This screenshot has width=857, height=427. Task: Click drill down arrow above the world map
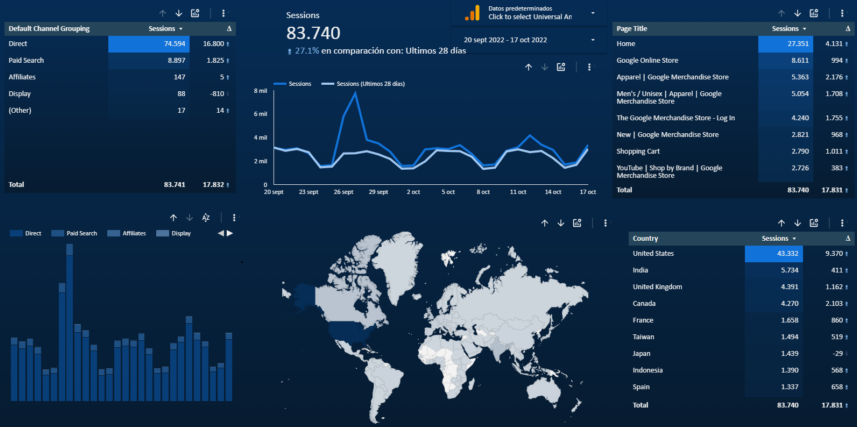560,224
